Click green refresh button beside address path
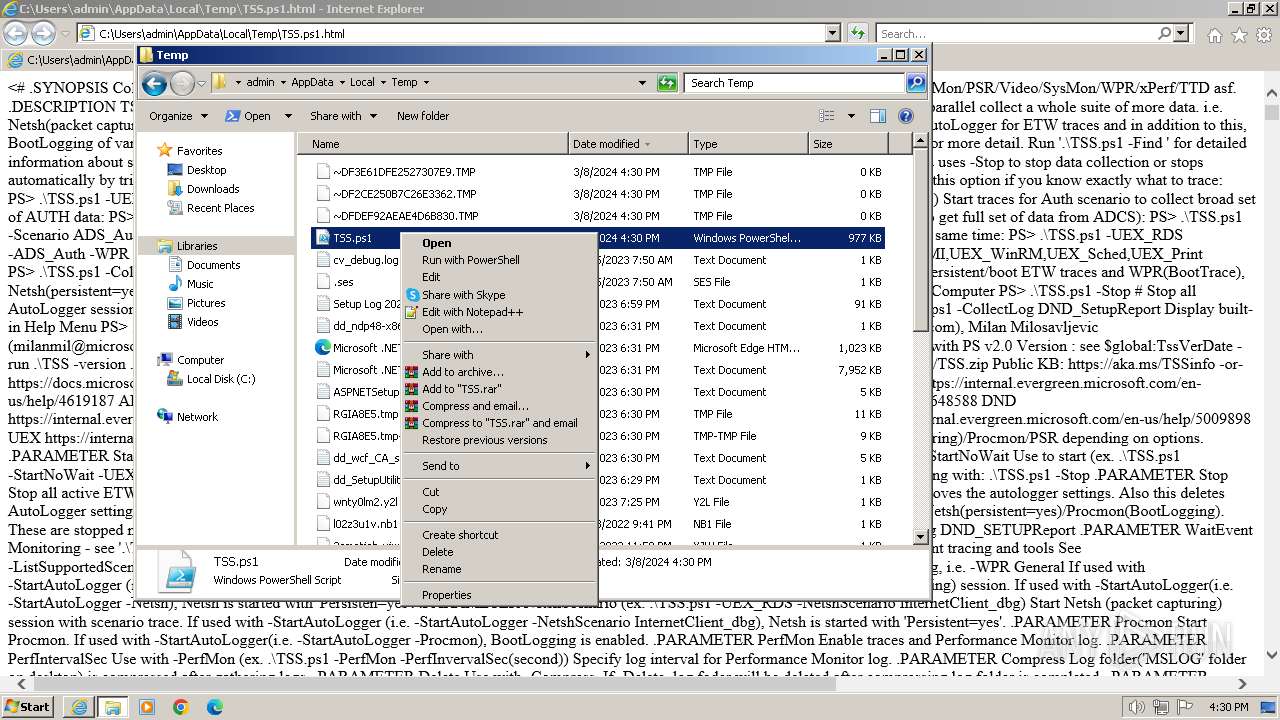Screen dimensions: 1280x720 pyautogui.click(x=667, y=83)
